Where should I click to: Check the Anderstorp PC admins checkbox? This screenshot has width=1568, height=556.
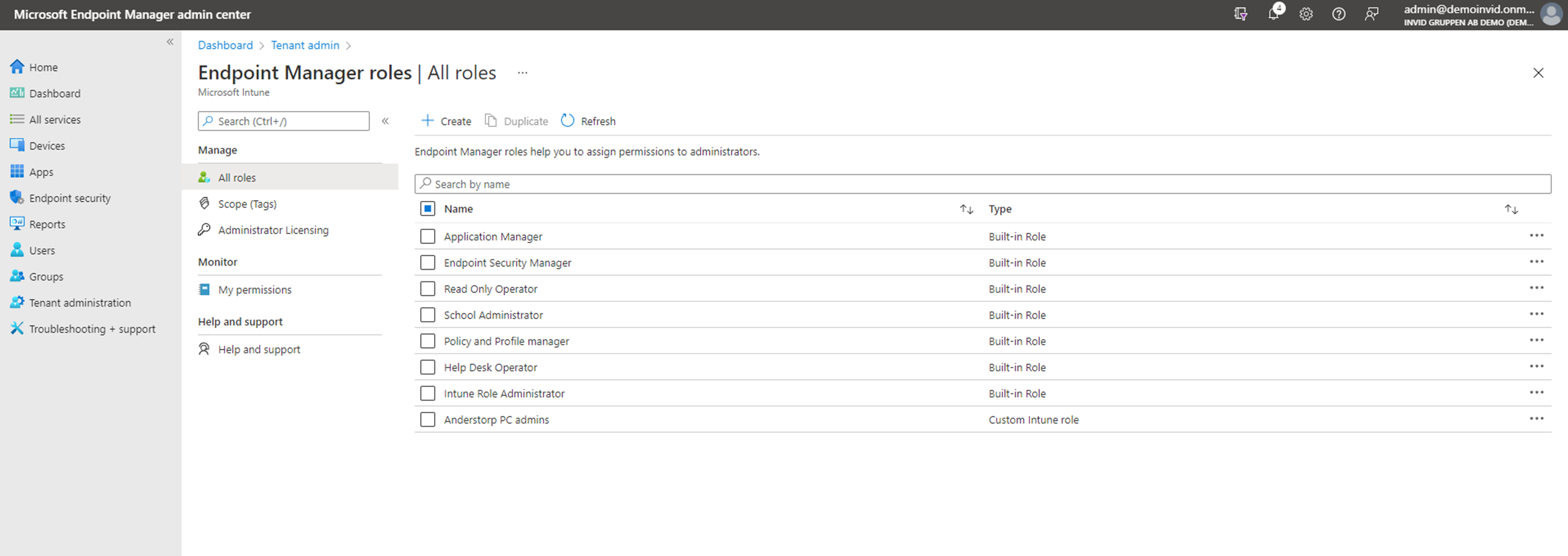click(428, 419)
